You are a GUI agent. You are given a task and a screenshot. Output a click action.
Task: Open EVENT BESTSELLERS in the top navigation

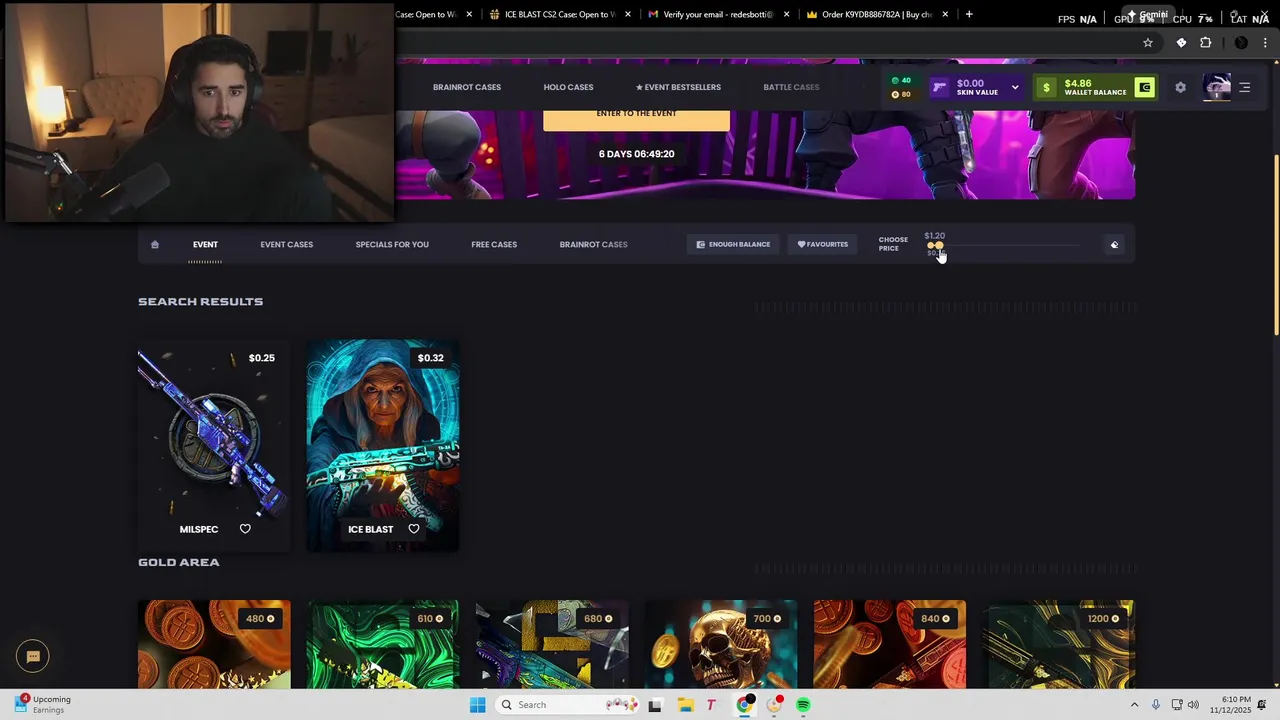point(678,87)
